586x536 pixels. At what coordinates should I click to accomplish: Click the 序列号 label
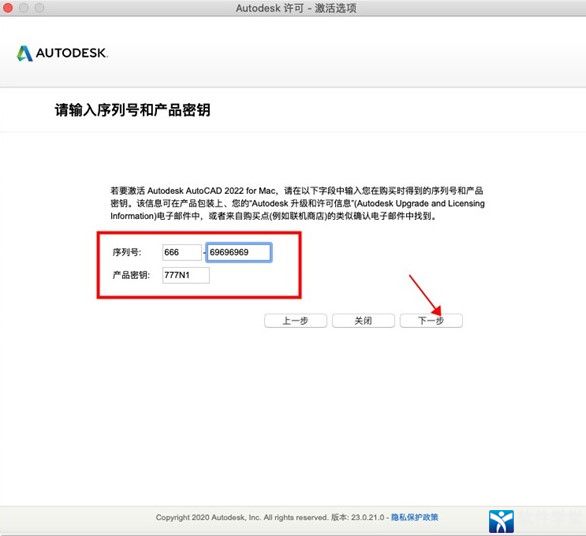coord(127,252)
